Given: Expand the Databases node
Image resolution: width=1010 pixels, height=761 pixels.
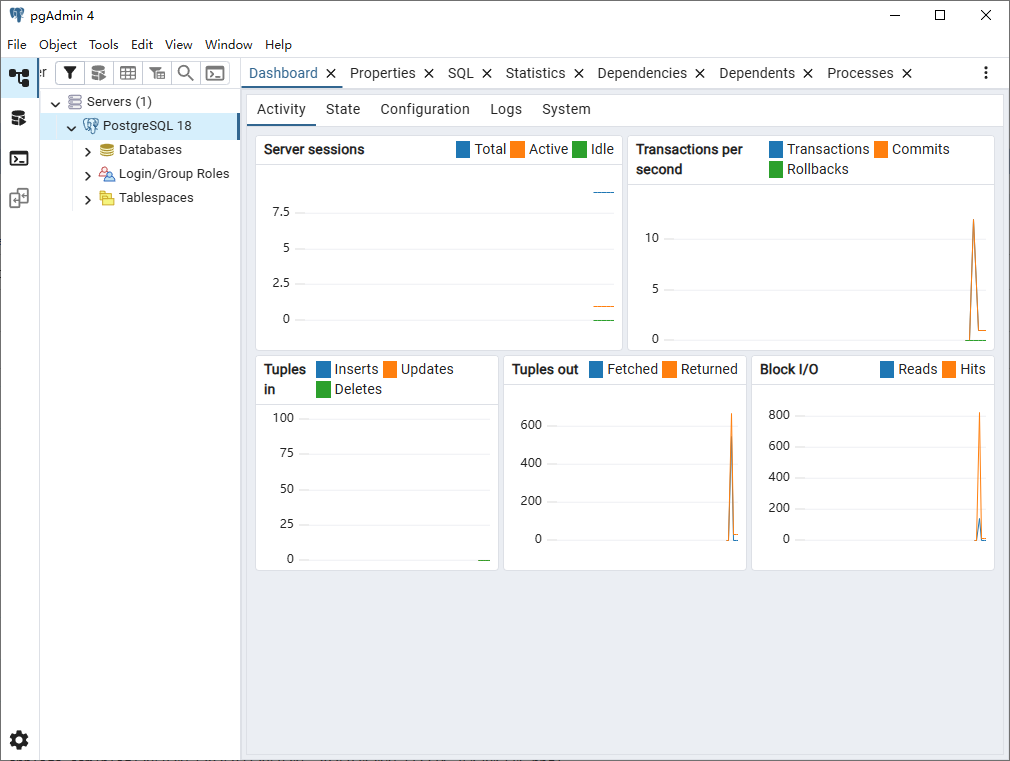Looking at the screenshot, I should point(88,151).
